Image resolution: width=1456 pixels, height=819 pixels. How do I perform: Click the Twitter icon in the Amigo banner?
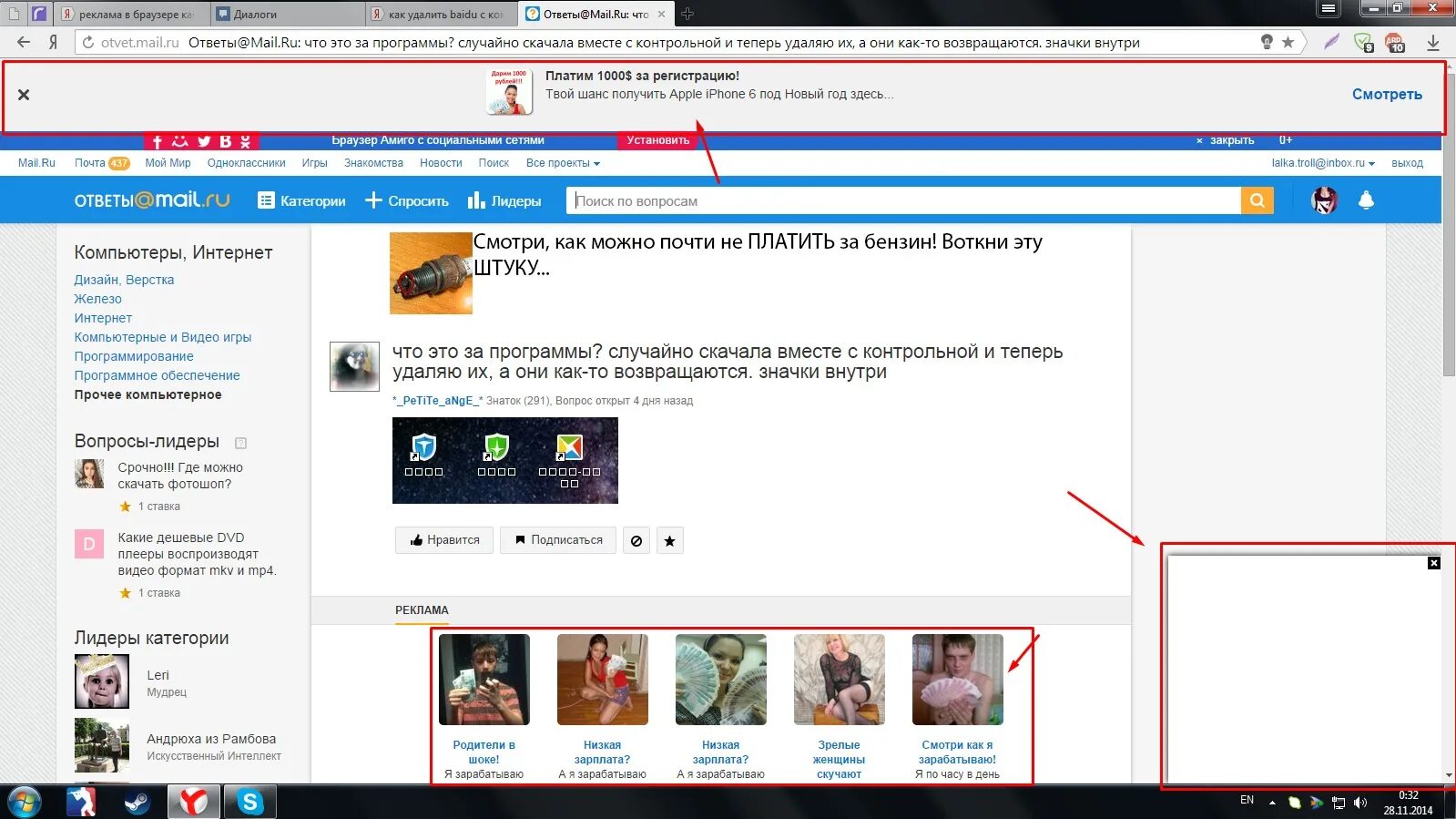(x=204, y=141)
